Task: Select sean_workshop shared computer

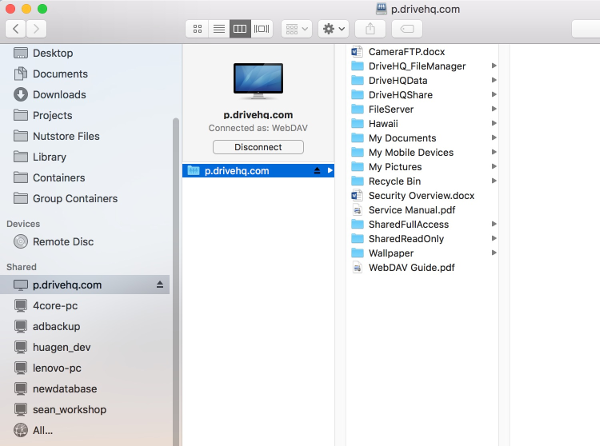Action: tap(60, 409)
